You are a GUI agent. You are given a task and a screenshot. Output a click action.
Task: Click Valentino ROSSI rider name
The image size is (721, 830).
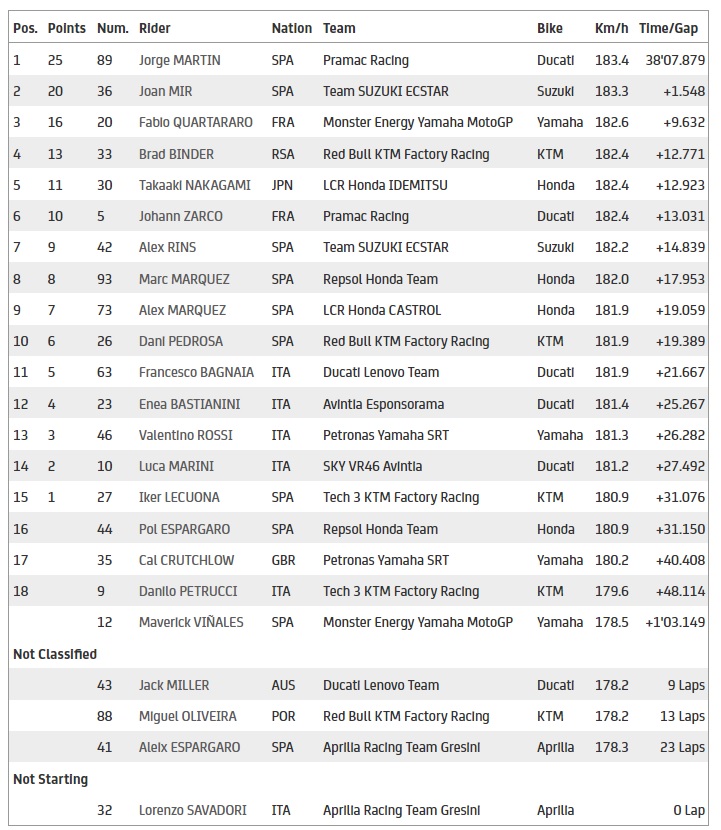click(x=185, y=435)
